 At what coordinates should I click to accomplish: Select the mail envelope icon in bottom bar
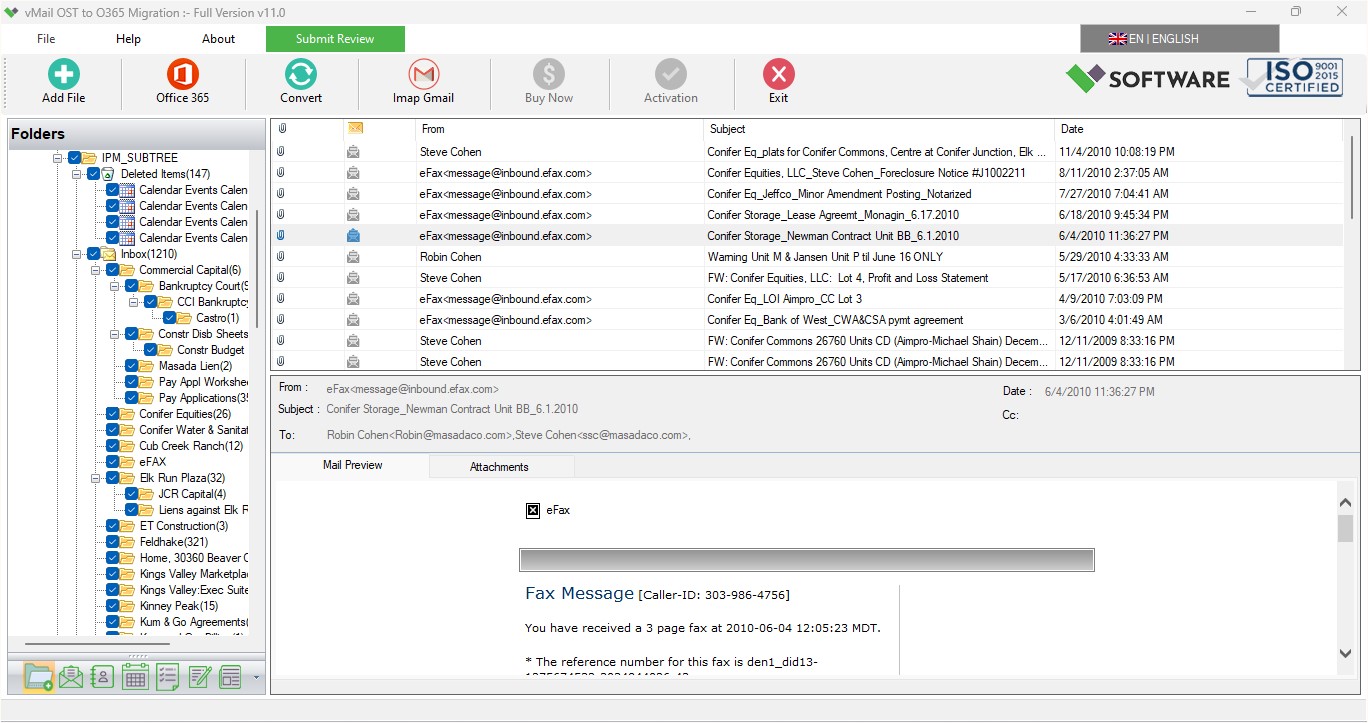pyautogui.click(x=70, y=677)
